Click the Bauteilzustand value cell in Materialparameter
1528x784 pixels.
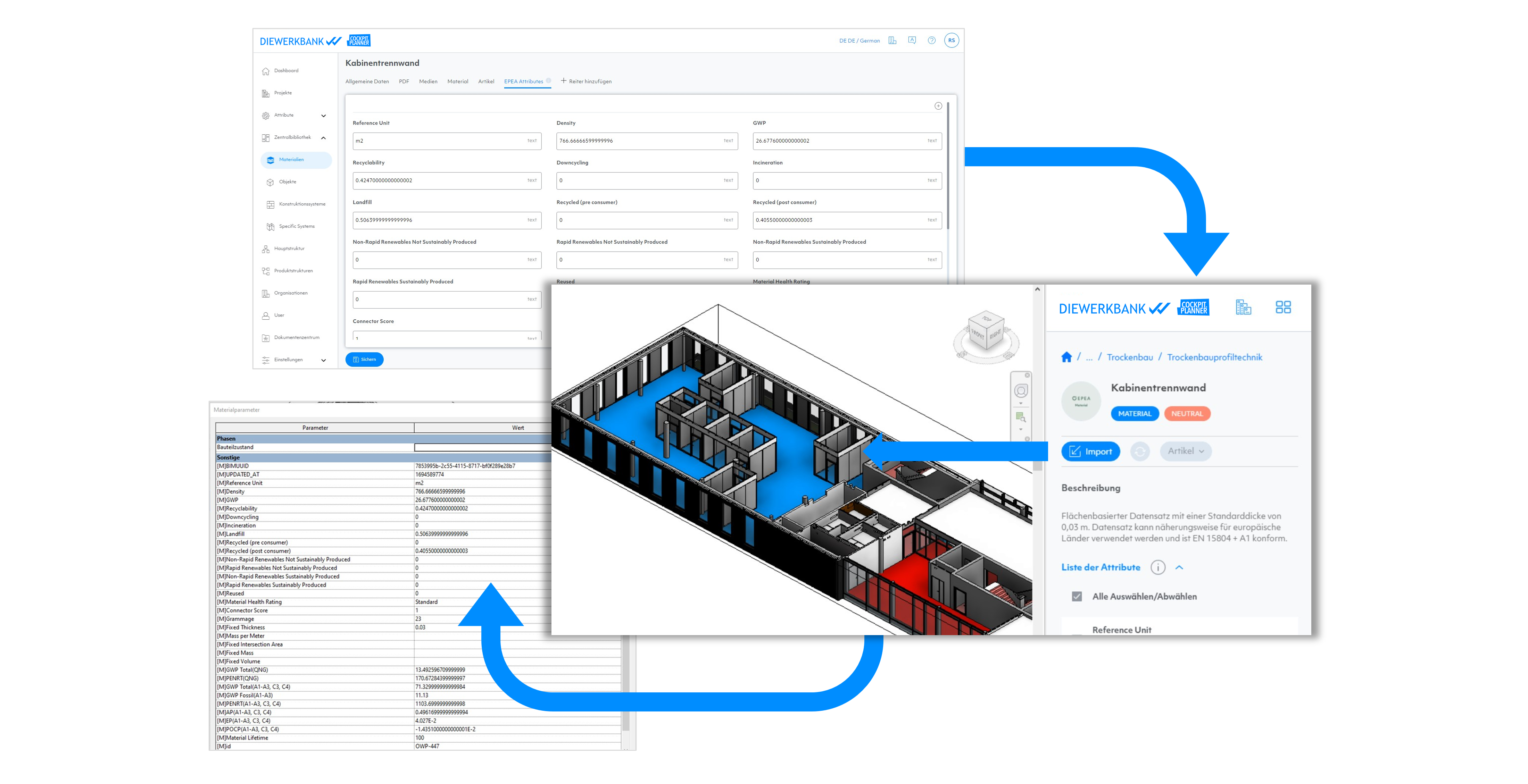pyautogui.click(x=482, y=447)
